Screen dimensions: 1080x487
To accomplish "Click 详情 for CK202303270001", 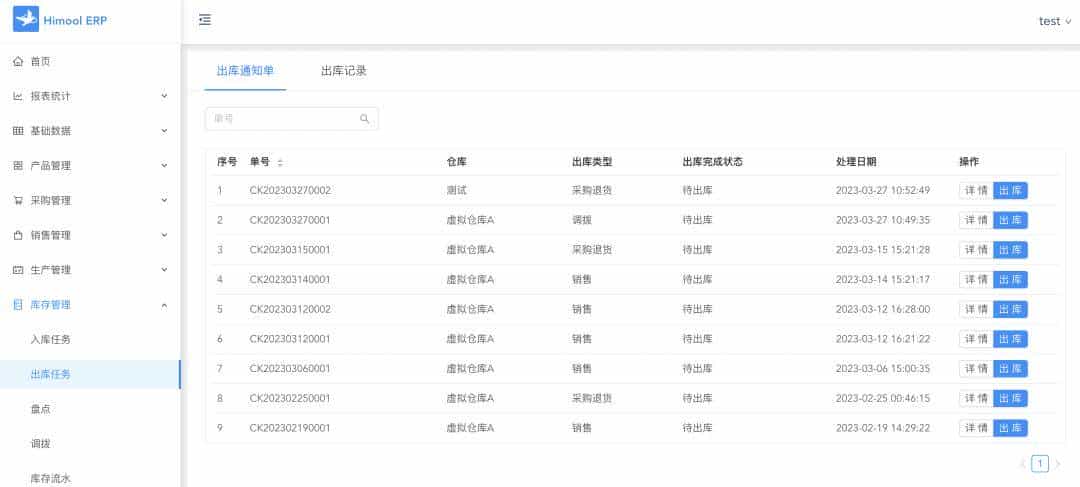I will [x=976, y=220].
